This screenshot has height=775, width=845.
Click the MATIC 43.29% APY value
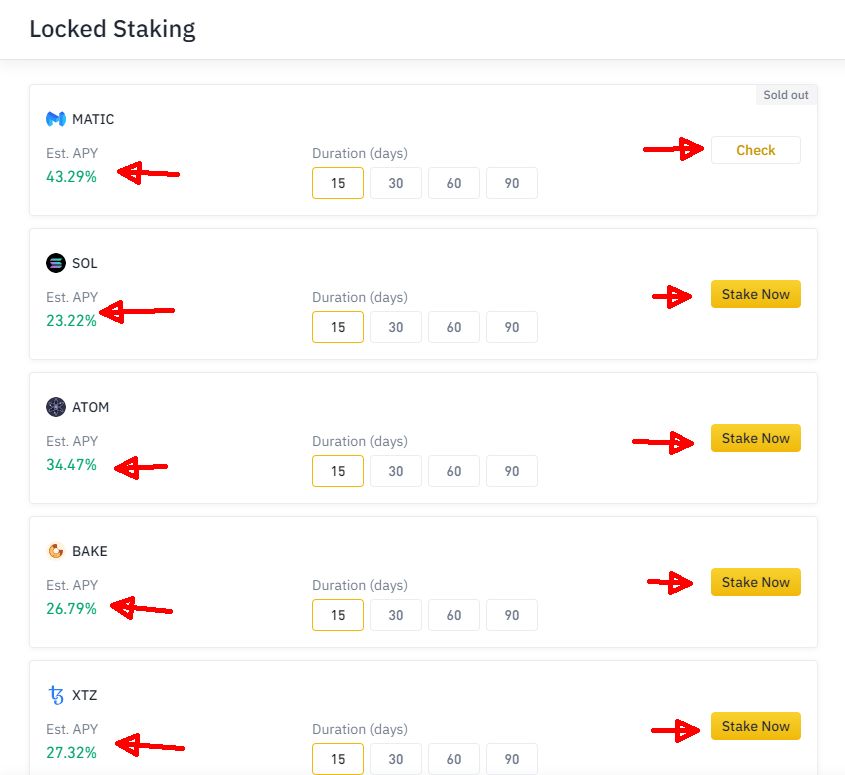pos(71,177)
